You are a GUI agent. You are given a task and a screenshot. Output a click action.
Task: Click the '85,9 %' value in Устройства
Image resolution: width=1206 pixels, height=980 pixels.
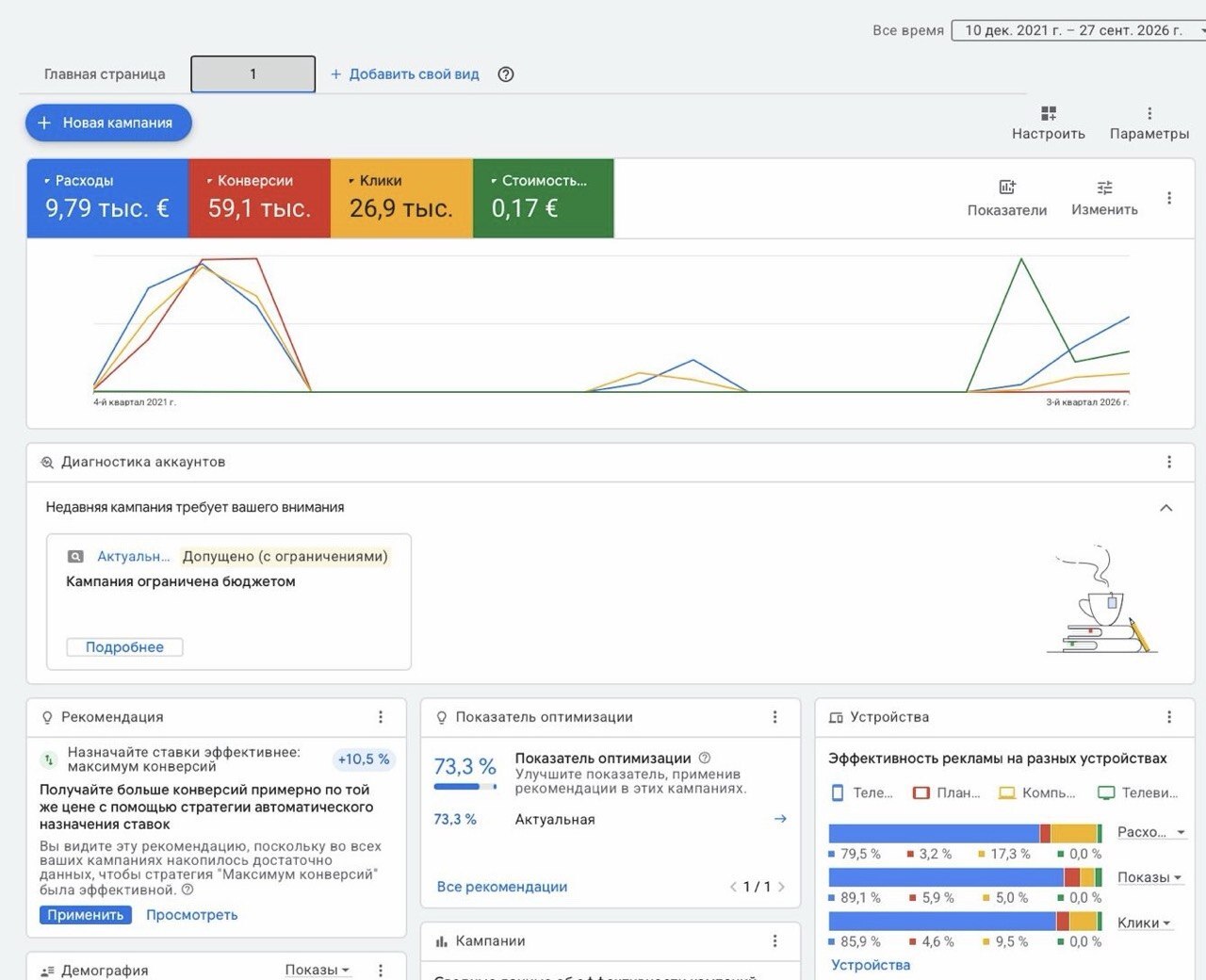click(x=860, y=941)
